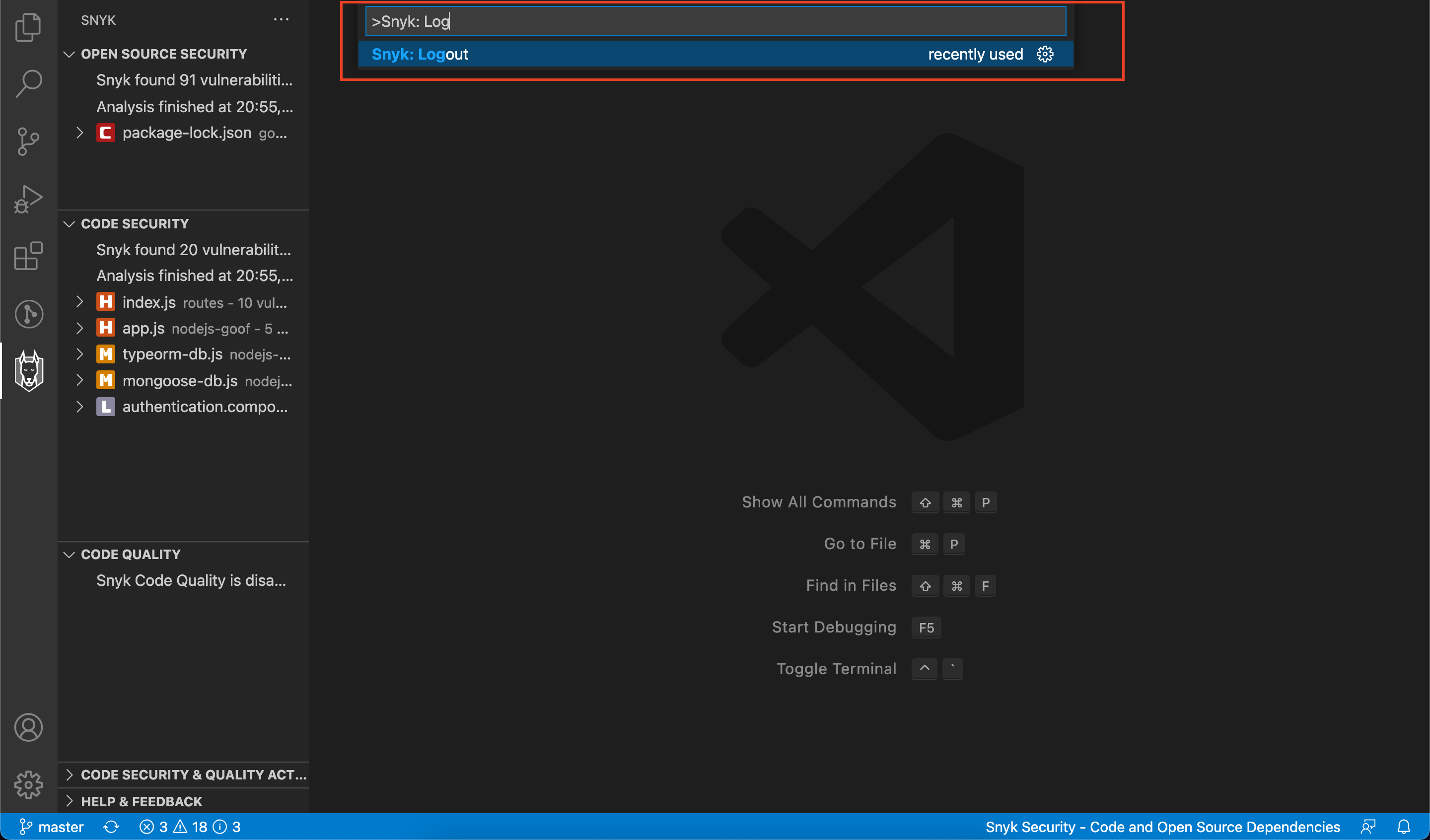Open the Search view icon

click(x=28, y=83)
